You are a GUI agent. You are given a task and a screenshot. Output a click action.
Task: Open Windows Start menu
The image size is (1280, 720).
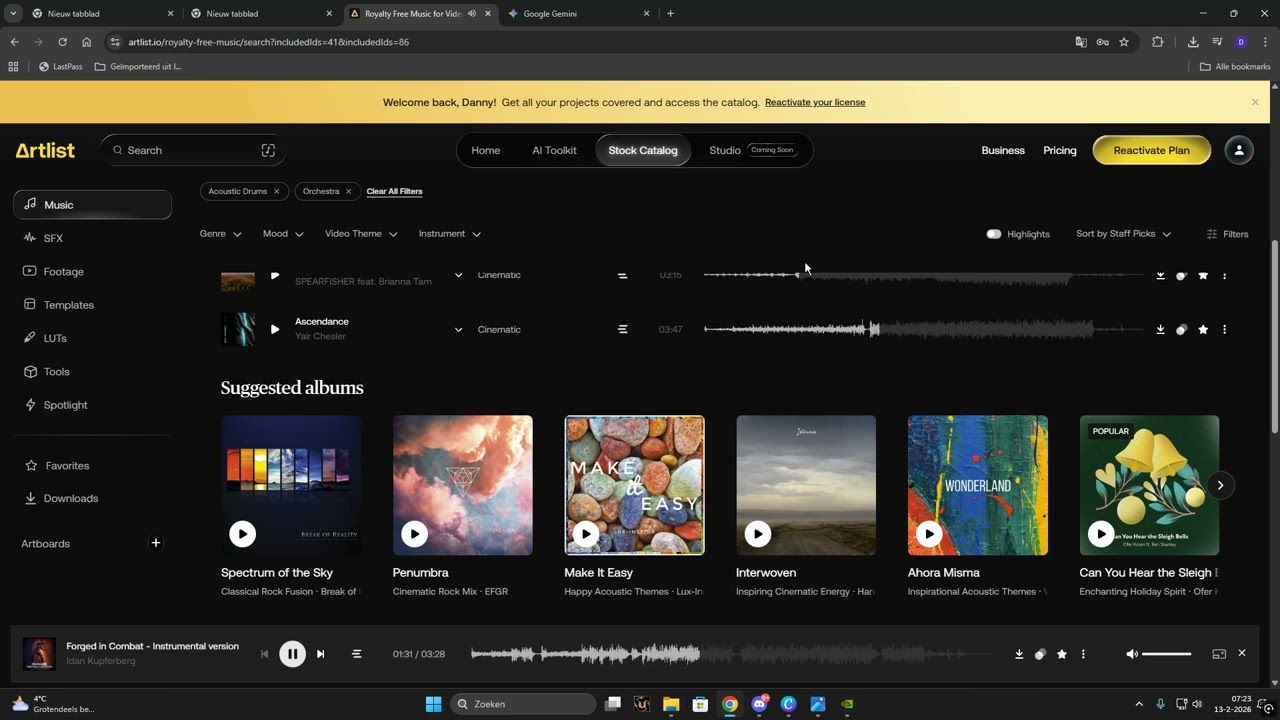pos(433,704)
